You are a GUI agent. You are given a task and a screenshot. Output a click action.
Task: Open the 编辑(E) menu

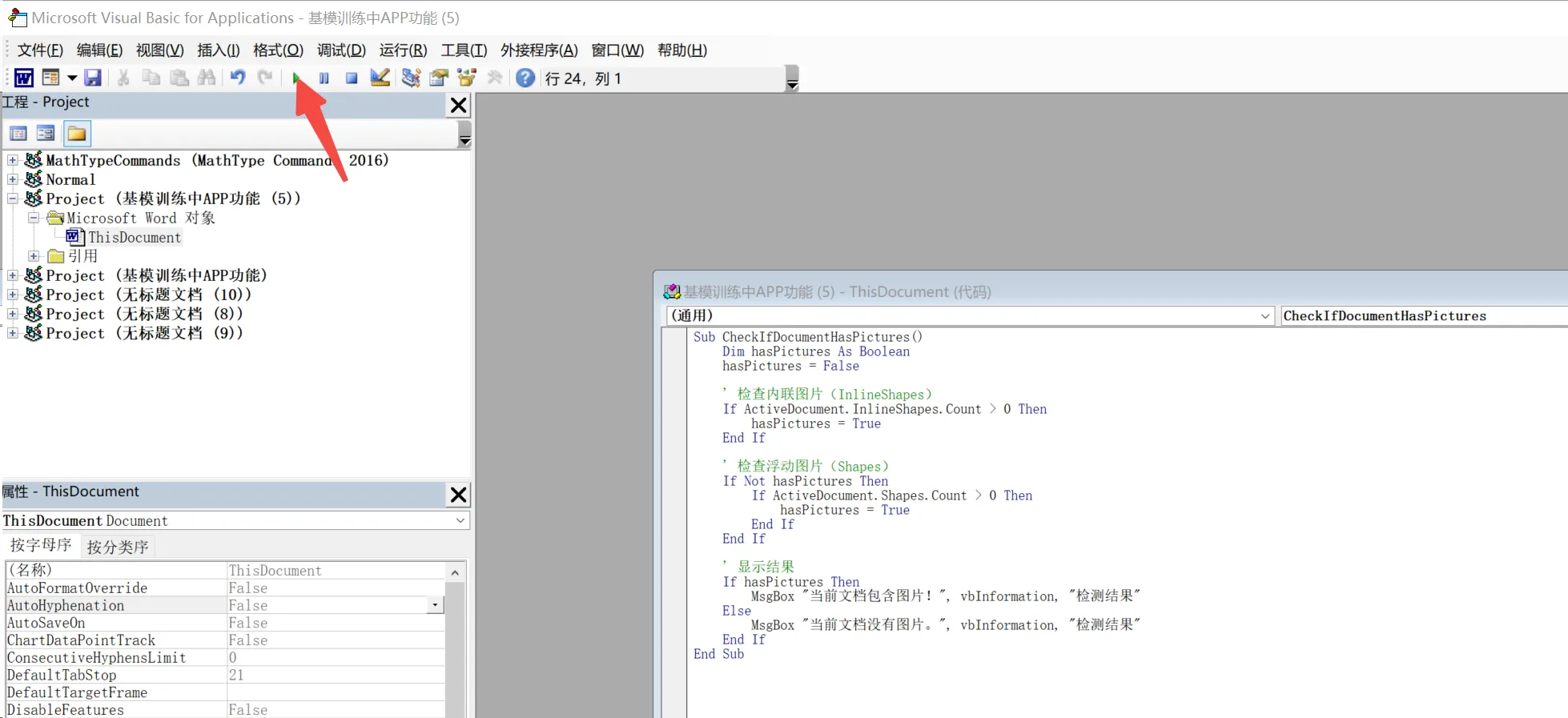pos(99,50)
